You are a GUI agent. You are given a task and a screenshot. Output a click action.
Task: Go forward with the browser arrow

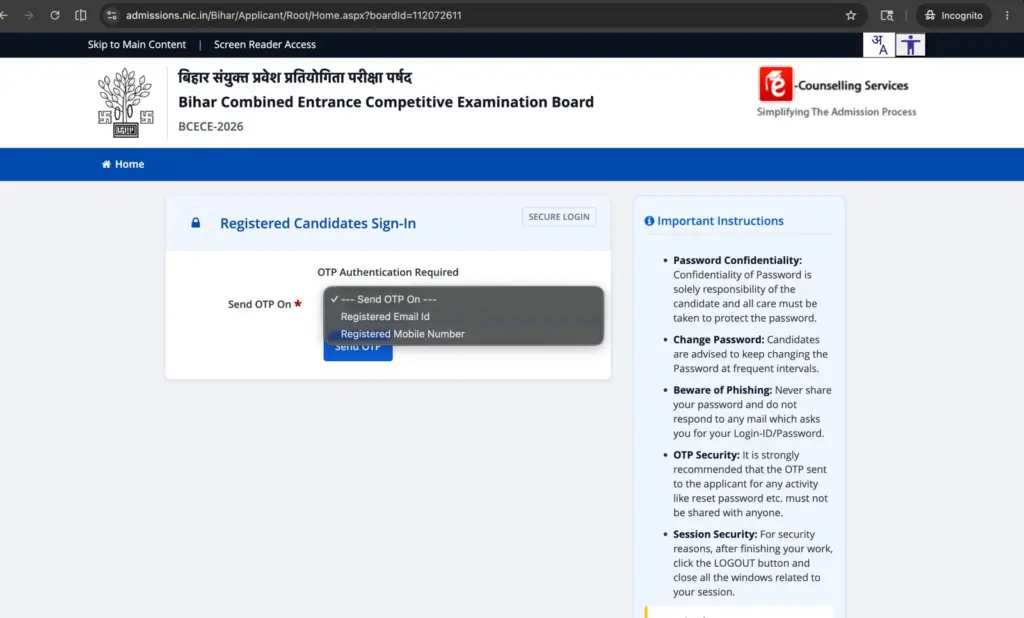(29, 15)
